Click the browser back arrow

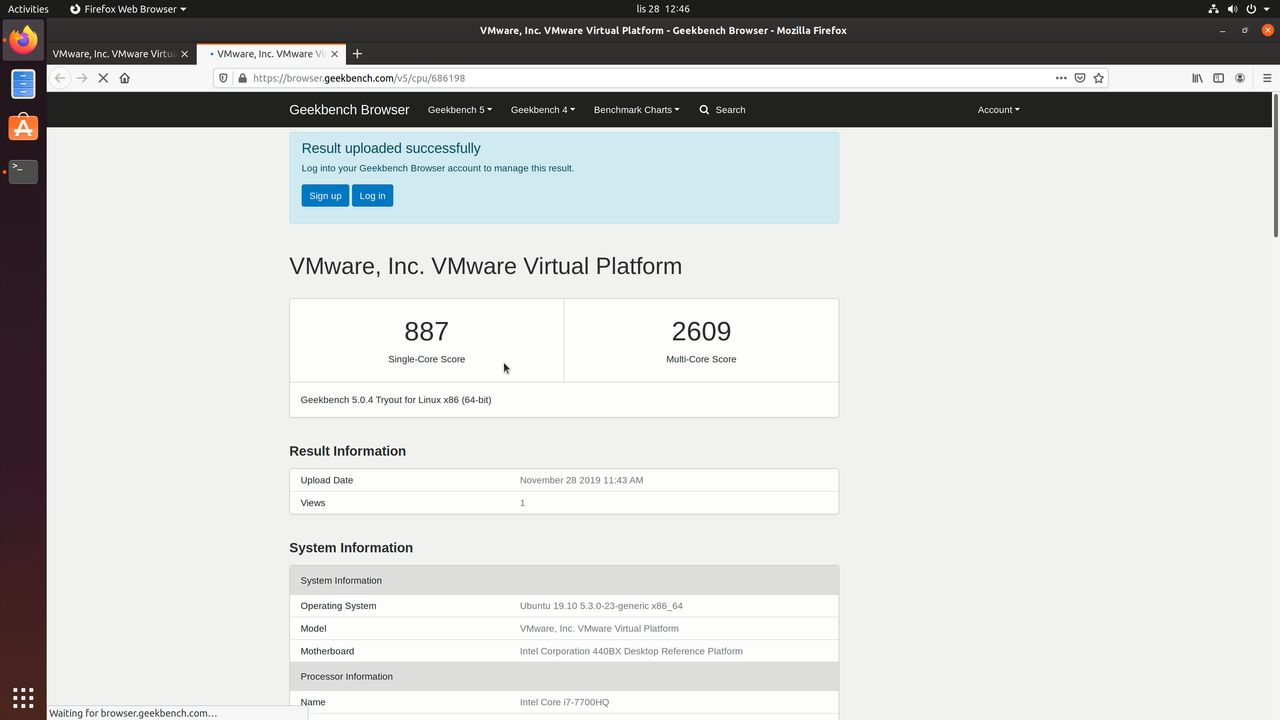(60, 78)
